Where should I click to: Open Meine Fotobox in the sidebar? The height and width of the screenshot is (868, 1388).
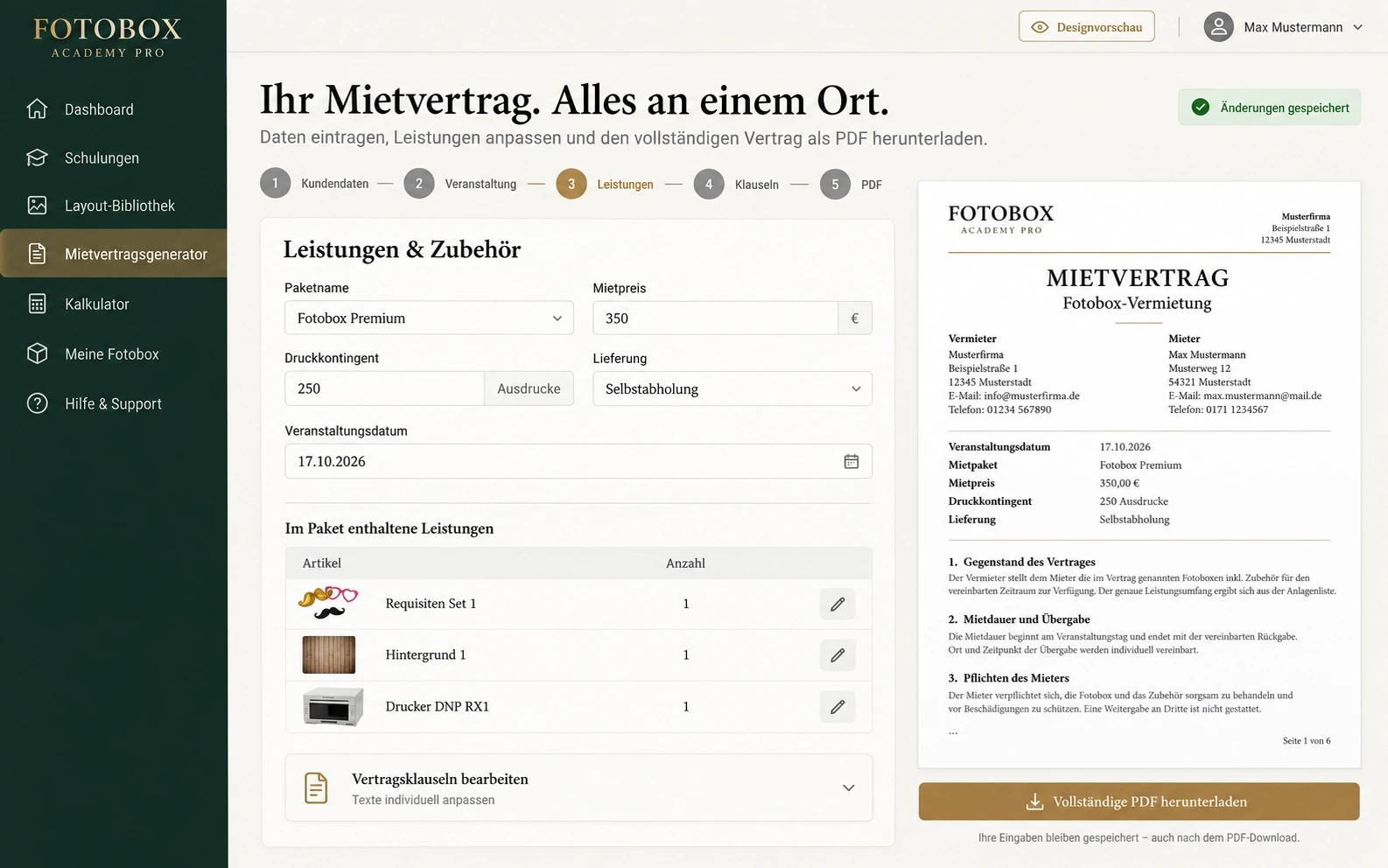(x=114, y=353)
